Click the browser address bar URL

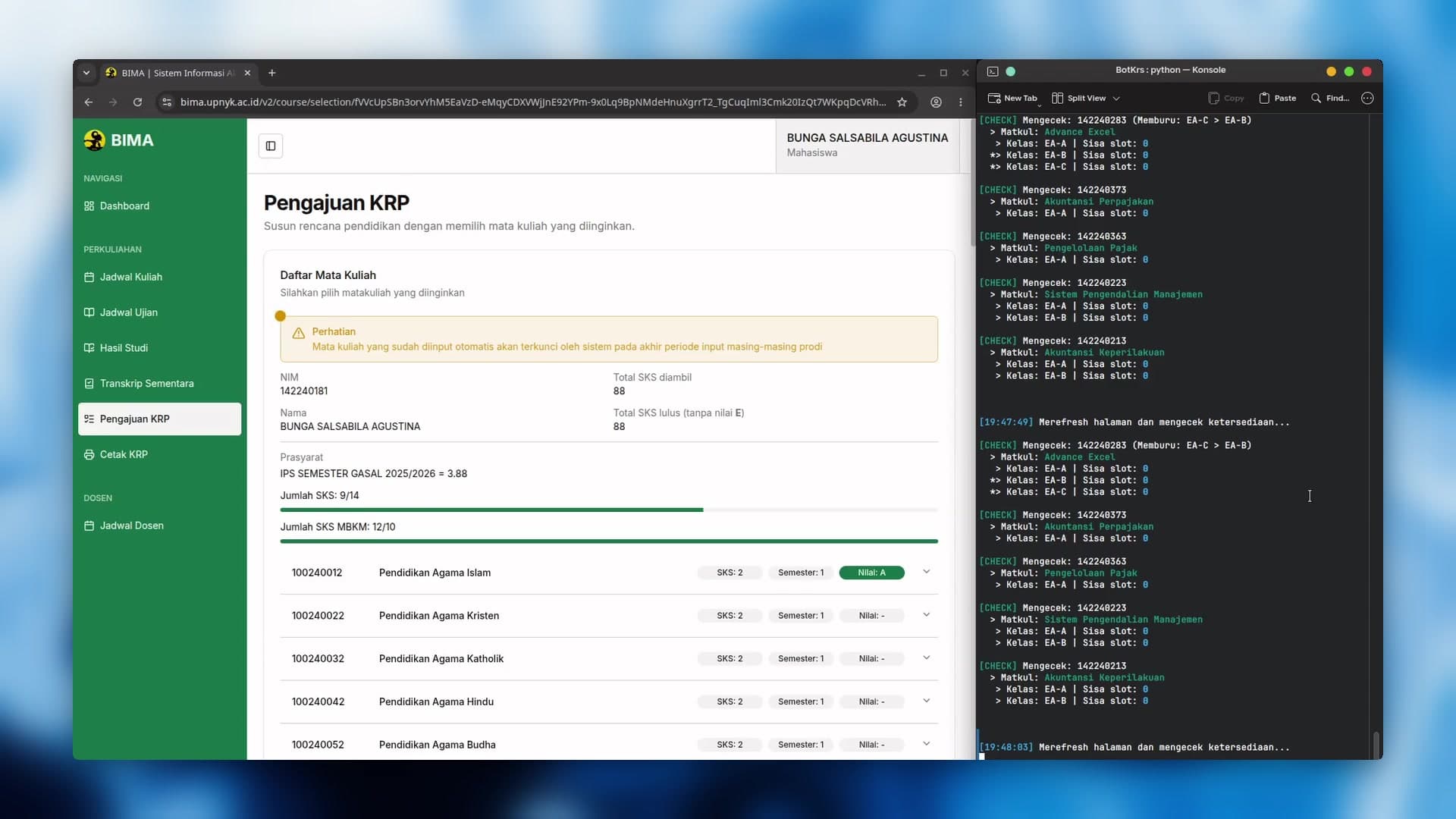(533, 102)
